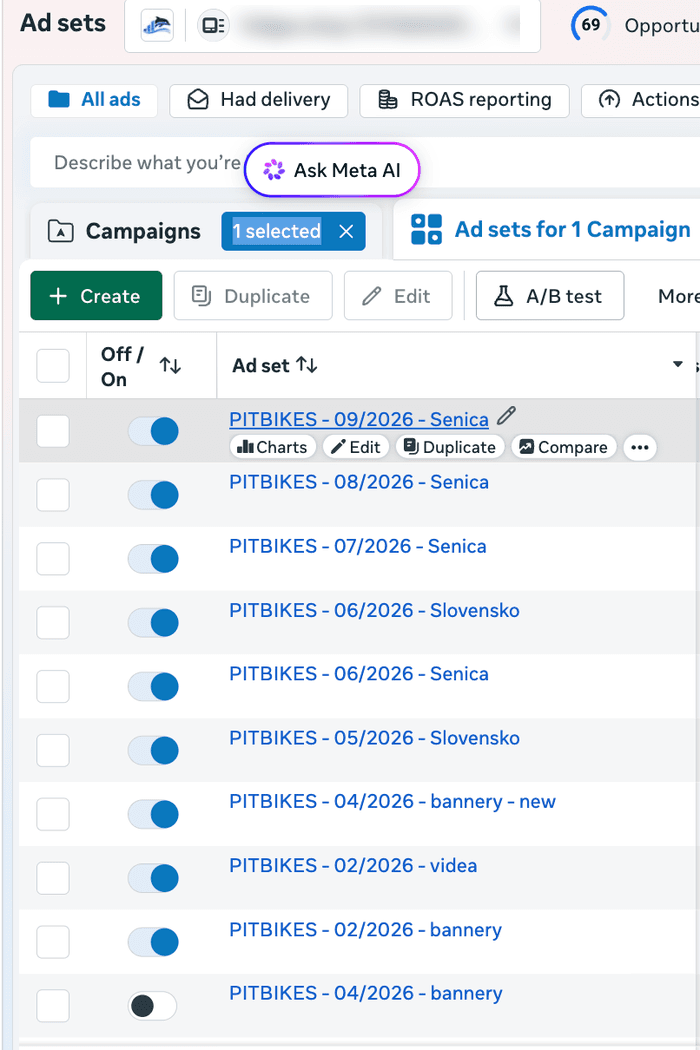
Task: Tick checkbox for PITBIKES 04/2026 bannery
Action: point(53,1006)
